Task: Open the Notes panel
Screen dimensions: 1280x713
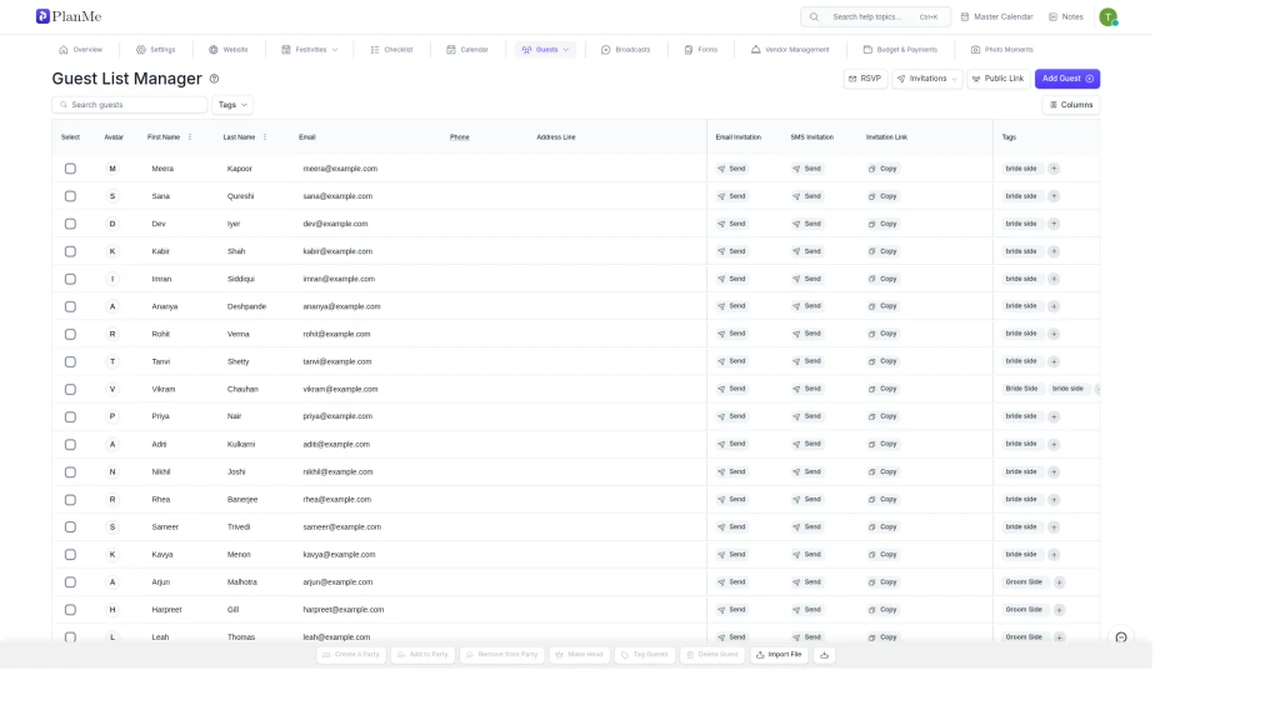Action: 1066,17
